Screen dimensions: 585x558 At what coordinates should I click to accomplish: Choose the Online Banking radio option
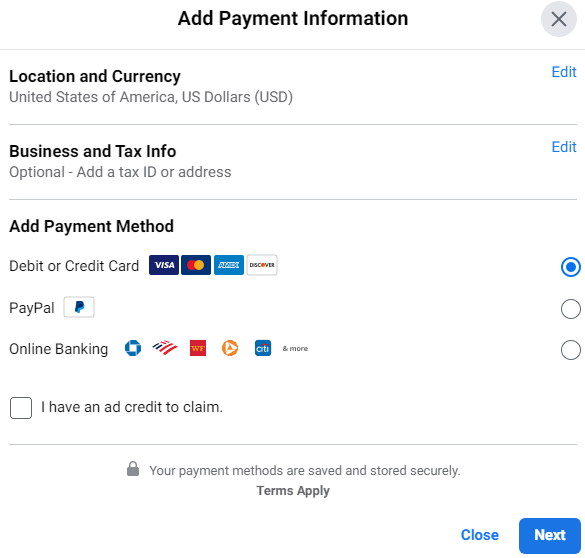[570, 350]
